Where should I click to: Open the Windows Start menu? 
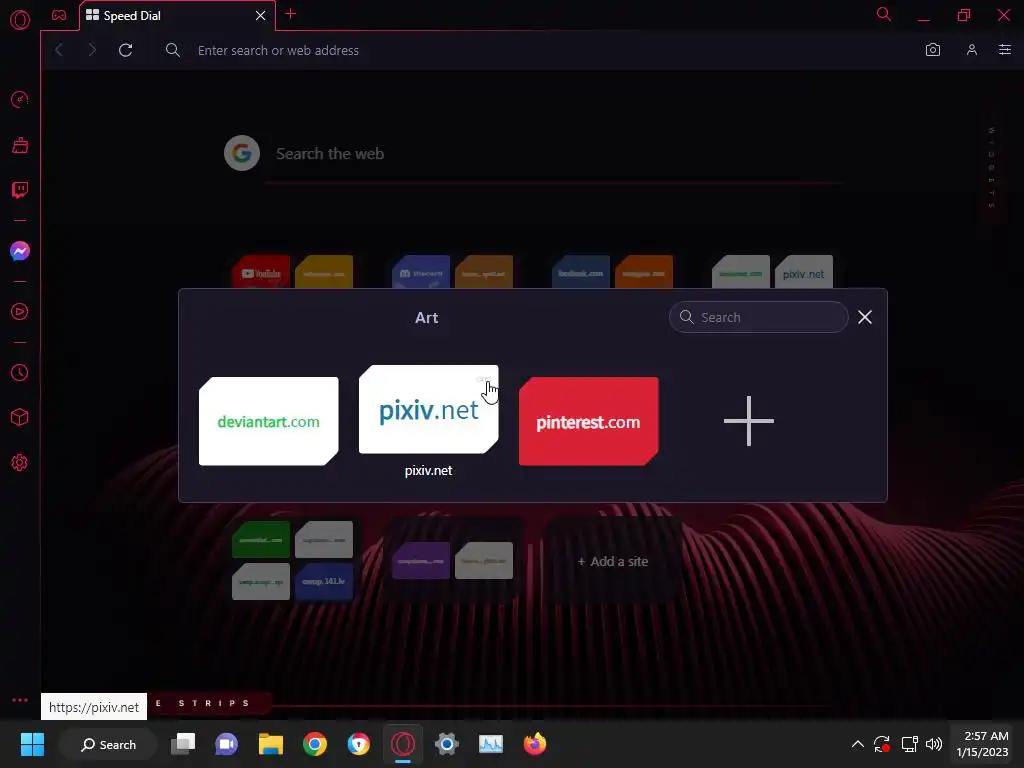tap(32, 744)
